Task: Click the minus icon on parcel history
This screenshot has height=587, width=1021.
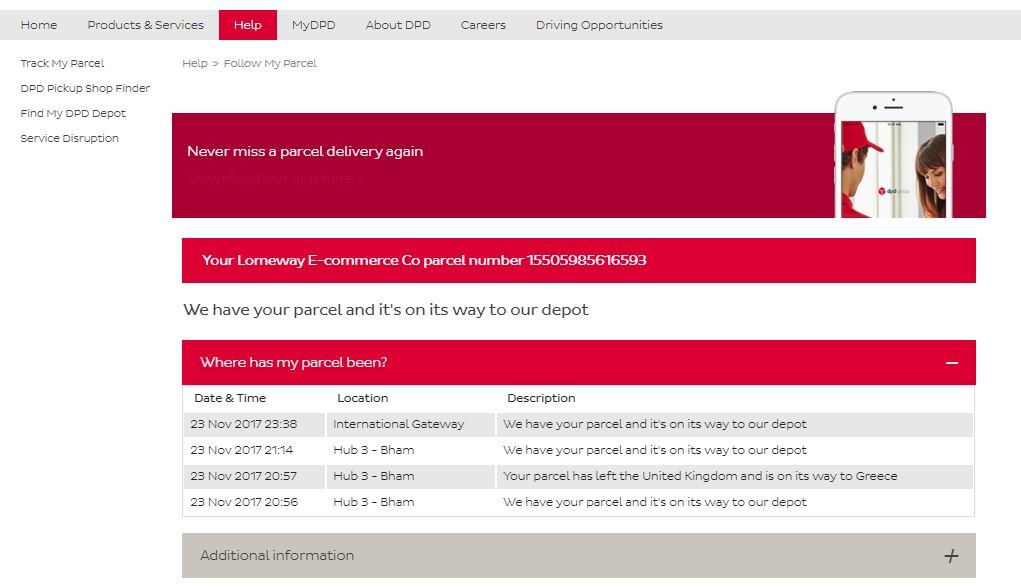Action: (952, 363)
